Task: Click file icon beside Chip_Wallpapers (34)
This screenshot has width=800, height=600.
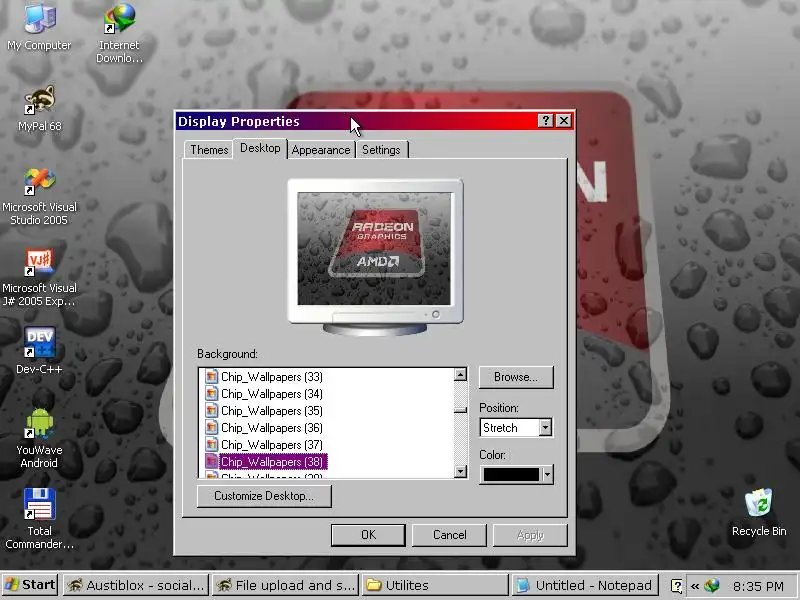Action: pos(211,393)
